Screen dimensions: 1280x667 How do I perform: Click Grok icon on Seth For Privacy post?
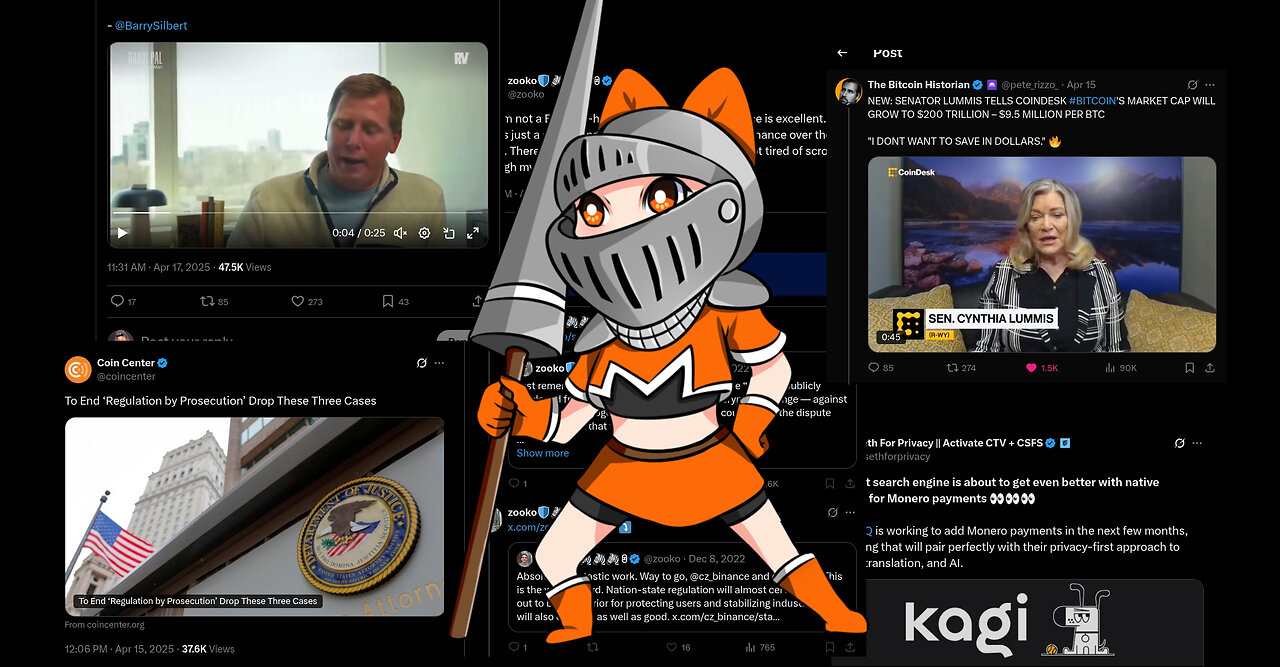click(1180, 443)
